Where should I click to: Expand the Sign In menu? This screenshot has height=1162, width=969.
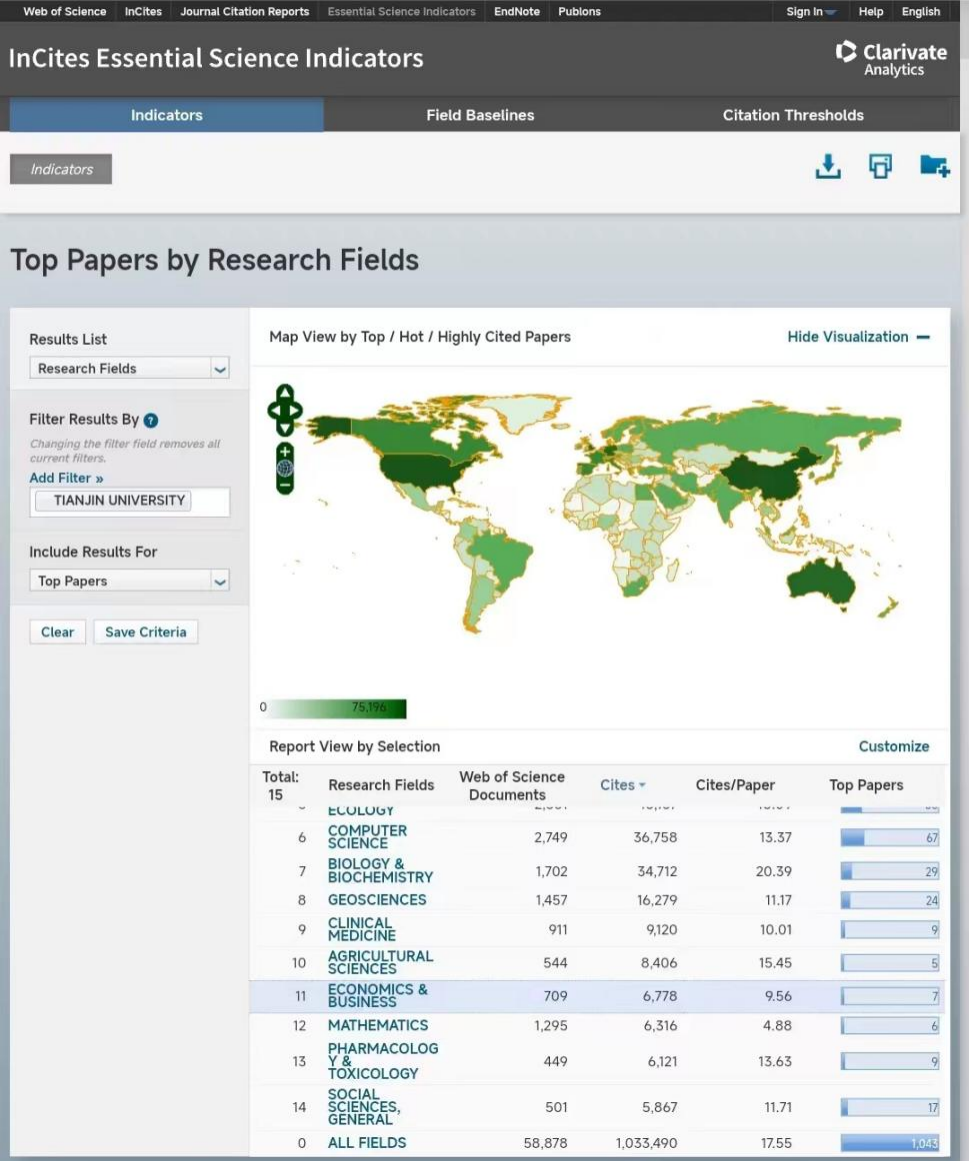tap(810, 12)
